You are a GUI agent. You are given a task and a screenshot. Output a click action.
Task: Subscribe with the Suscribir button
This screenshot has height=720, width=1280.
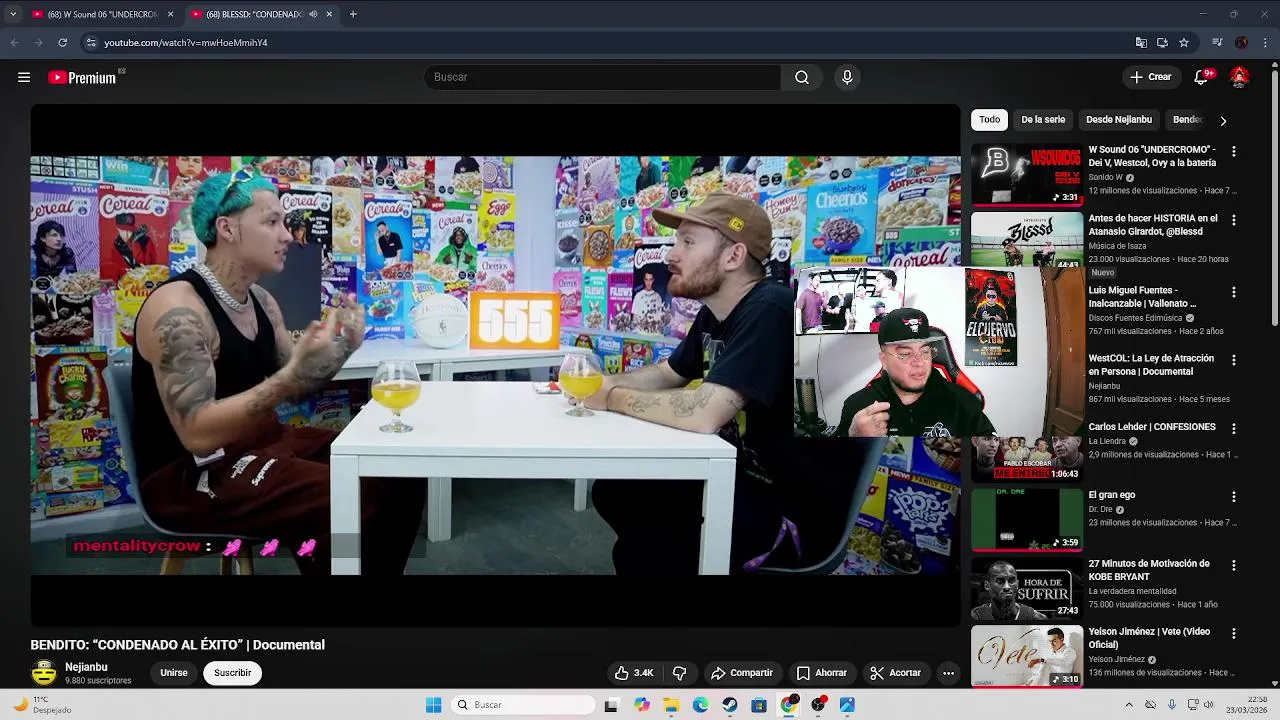click(x=232, y=673)
